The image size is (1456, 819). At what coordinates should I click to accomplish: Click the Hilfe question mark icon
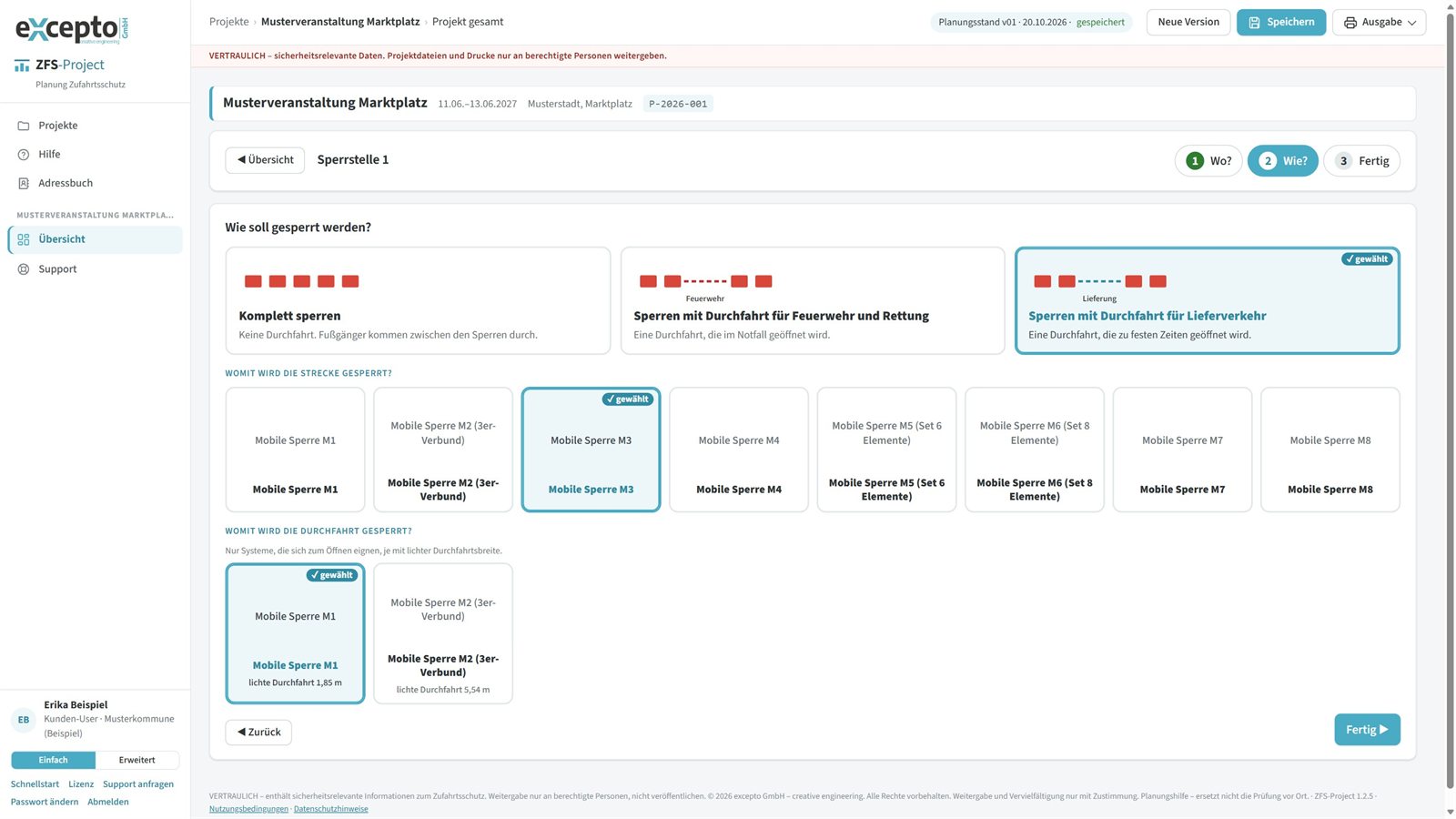coord(24,155)
